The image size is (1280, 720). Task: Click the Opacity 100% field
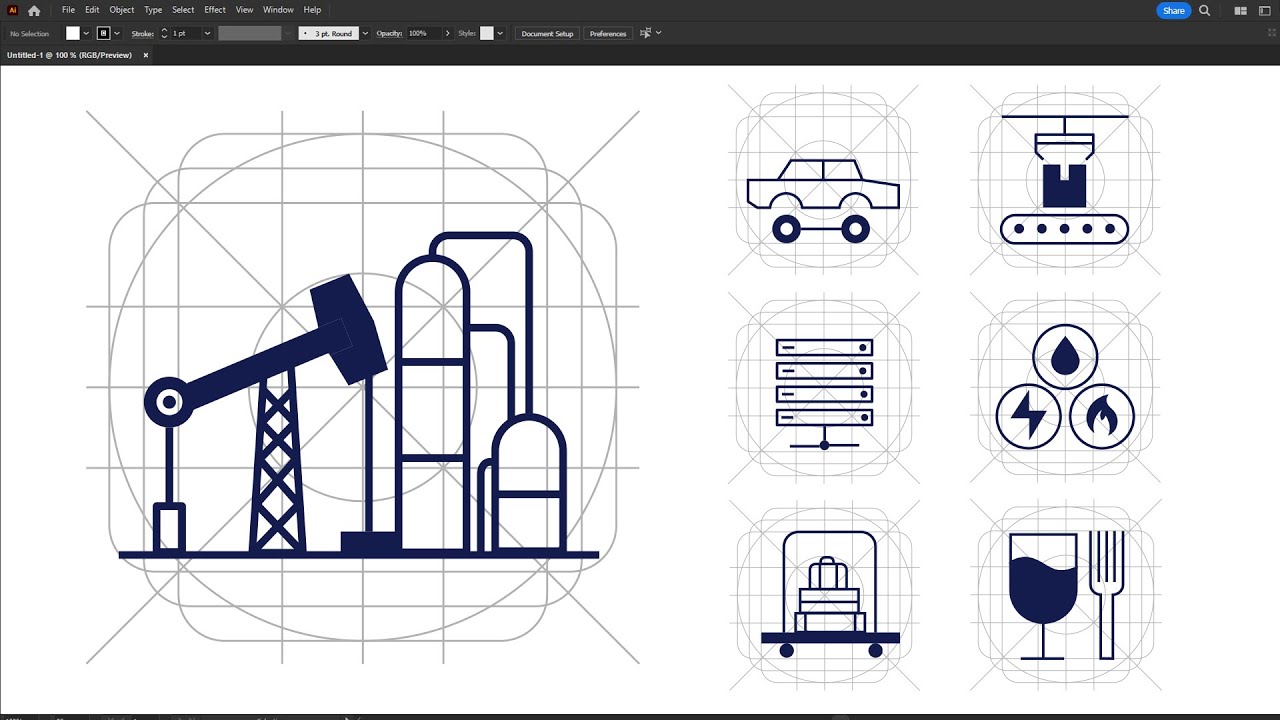(423, 33)
